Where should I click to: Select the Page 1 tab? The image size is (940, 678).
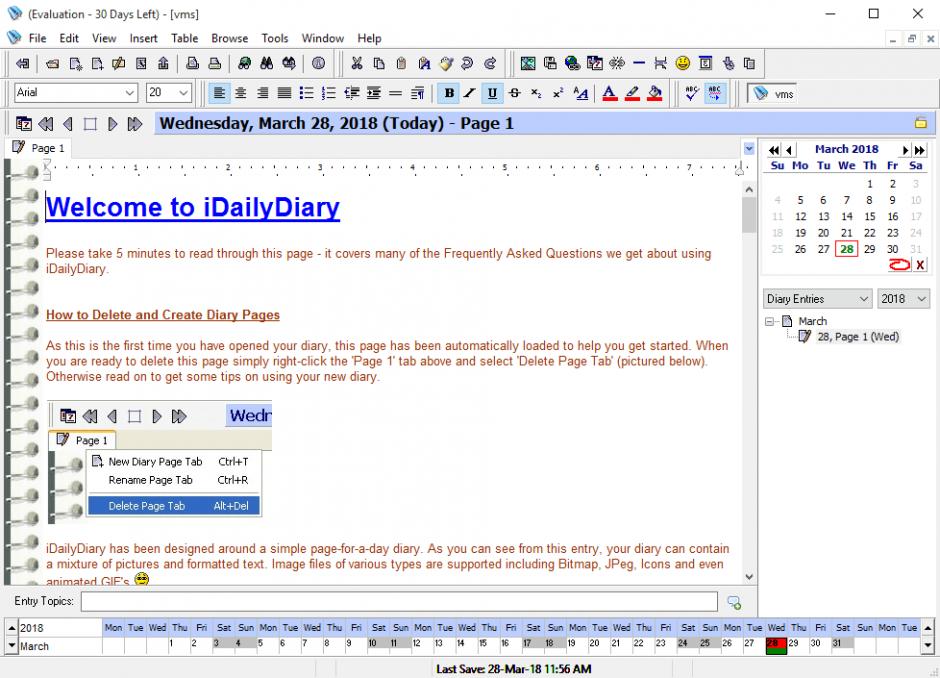tap(39, 148)
